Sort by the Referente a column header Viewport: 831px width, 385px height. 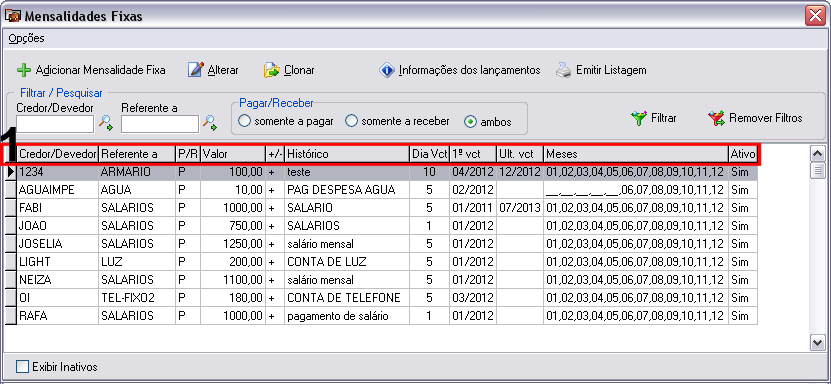click(137, 154)
